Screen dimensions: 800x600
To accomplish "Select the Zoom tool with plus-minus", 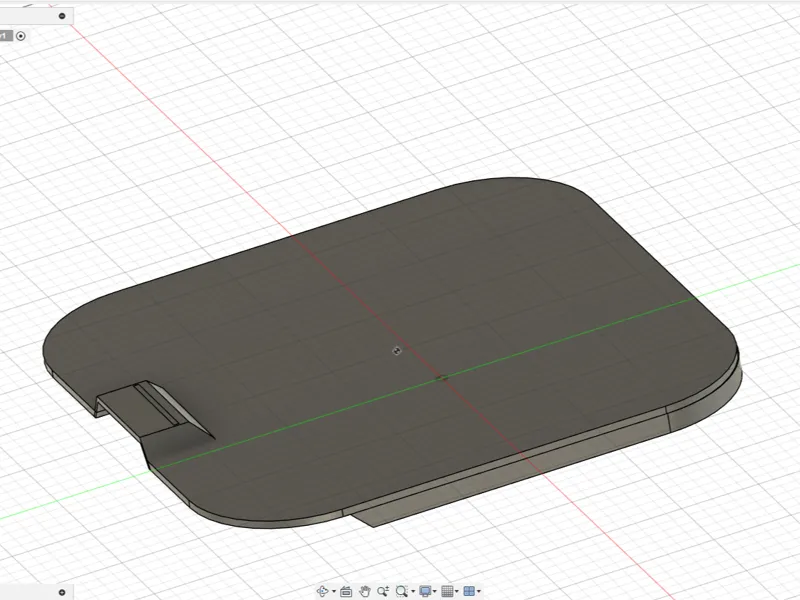I will [x=383, y=591].
